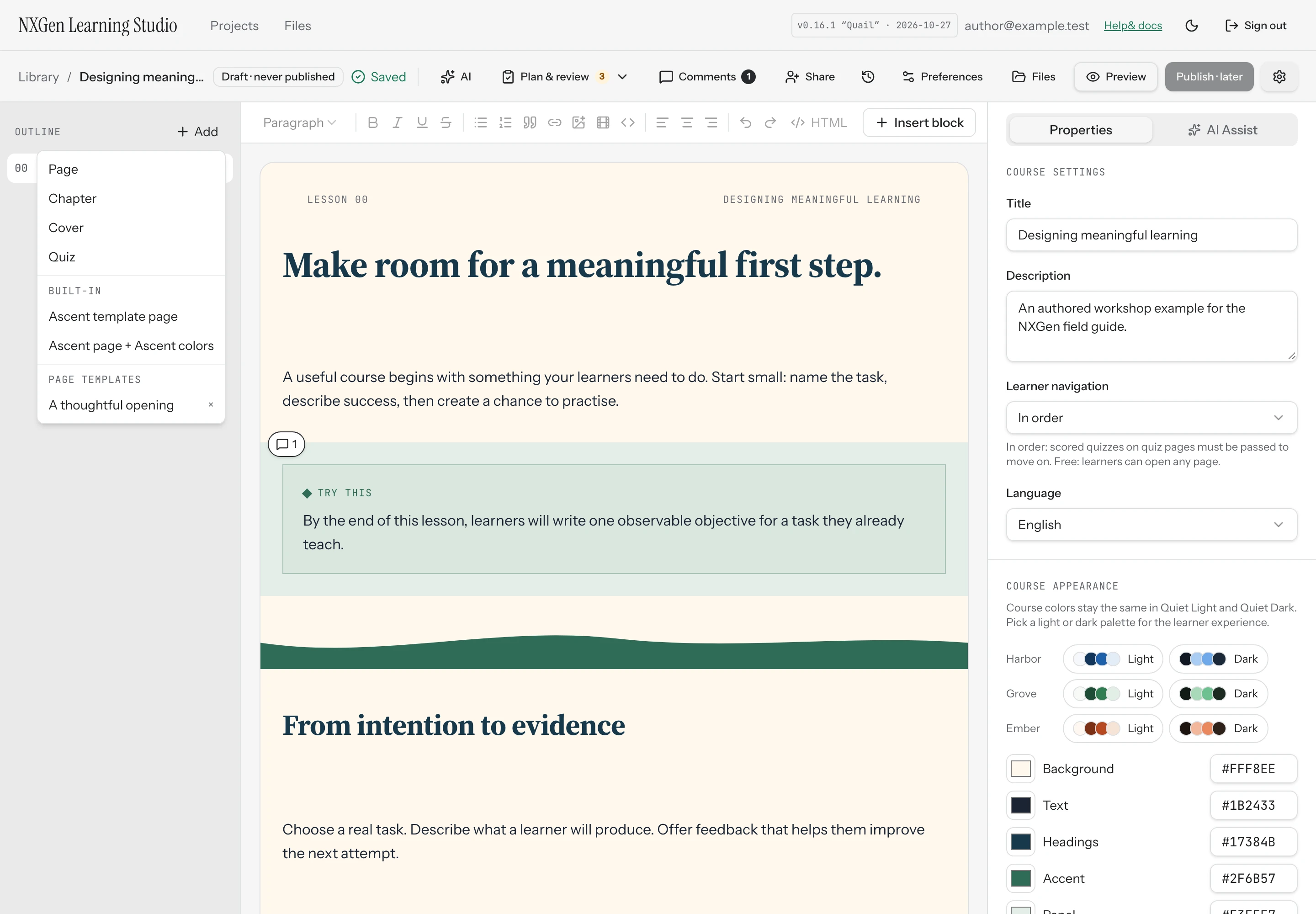Align text center
1316x914 pixels.
click(x=687, y=122)
